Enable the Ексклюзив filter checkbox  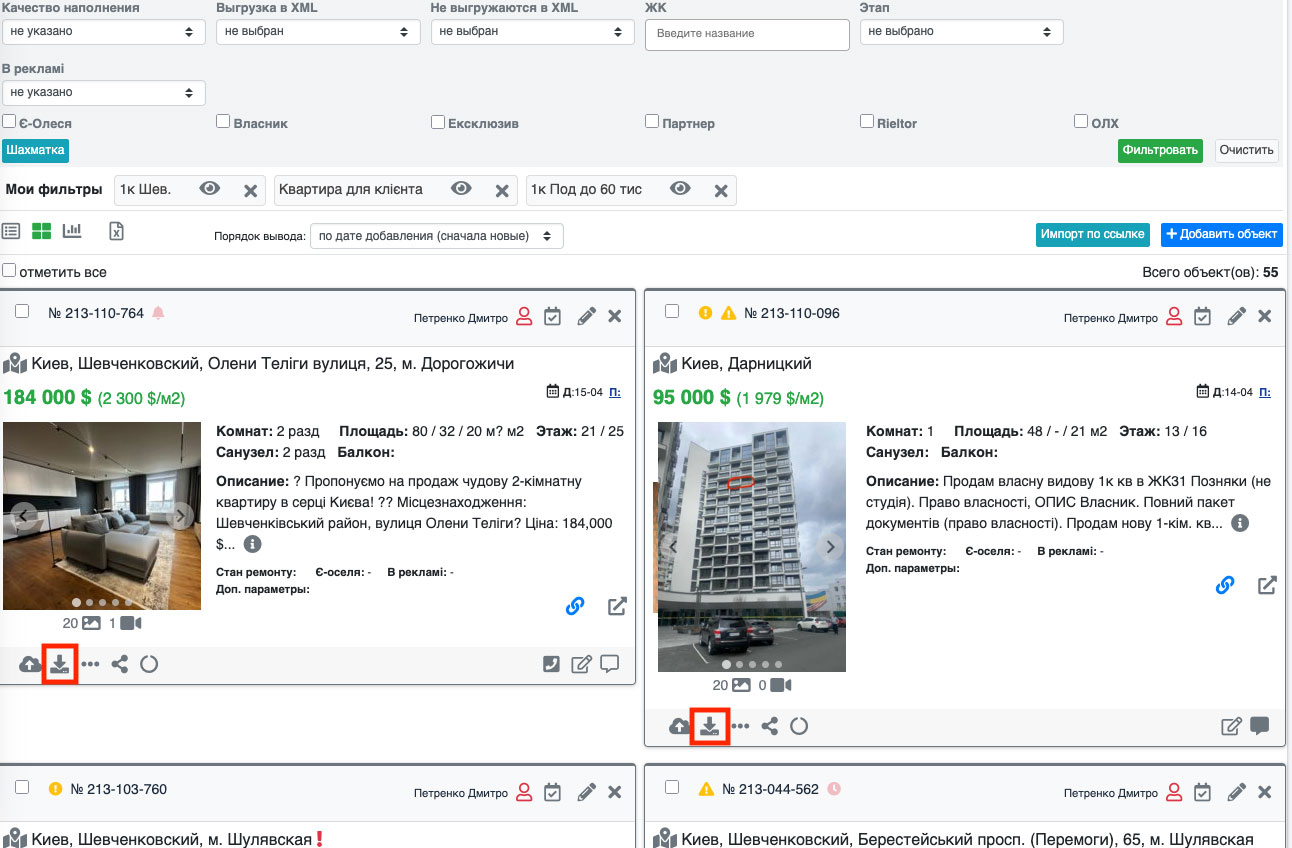pyautogui.click(x=438, y=122)
